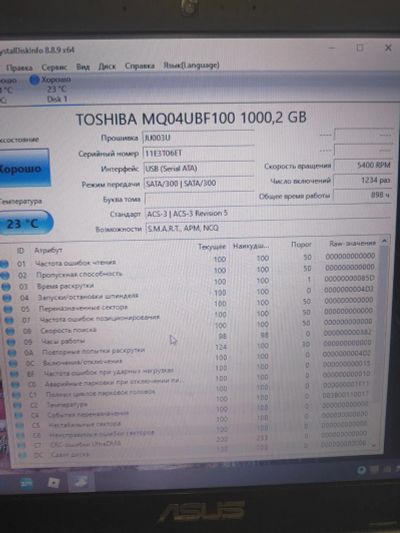Click status circle icon of row 03
The image size is (400, 533).
tap(6, 287)
